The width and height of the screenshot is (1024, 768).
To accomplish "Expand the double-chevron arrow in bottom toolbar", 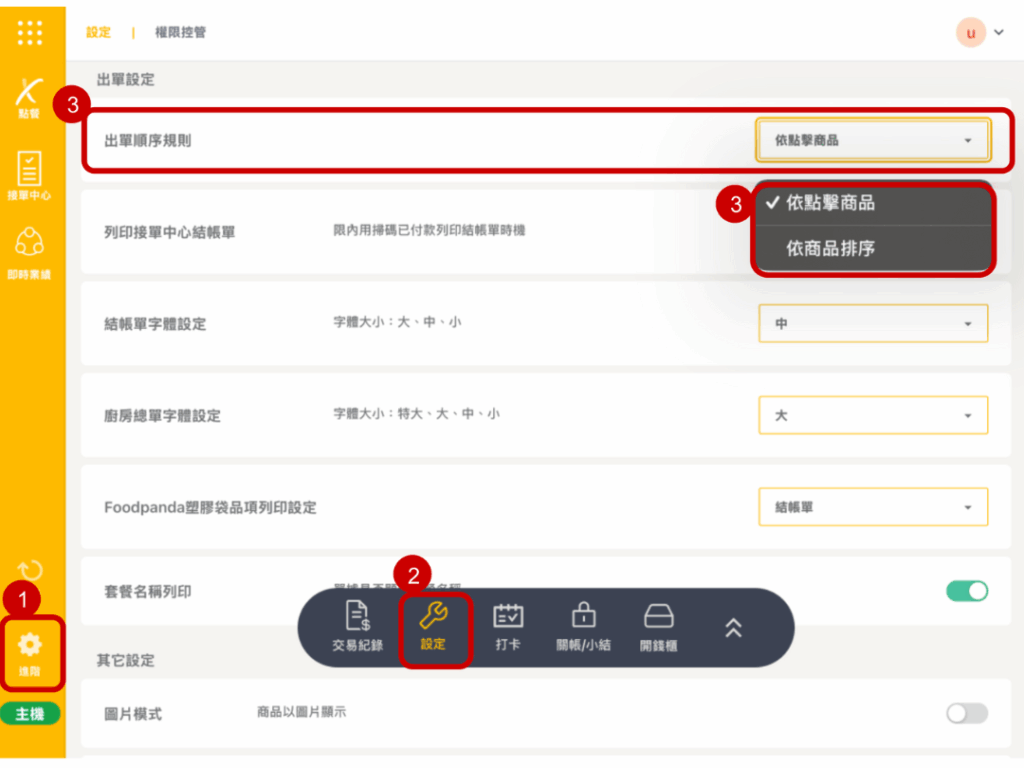I will click(x=733, y=627).
